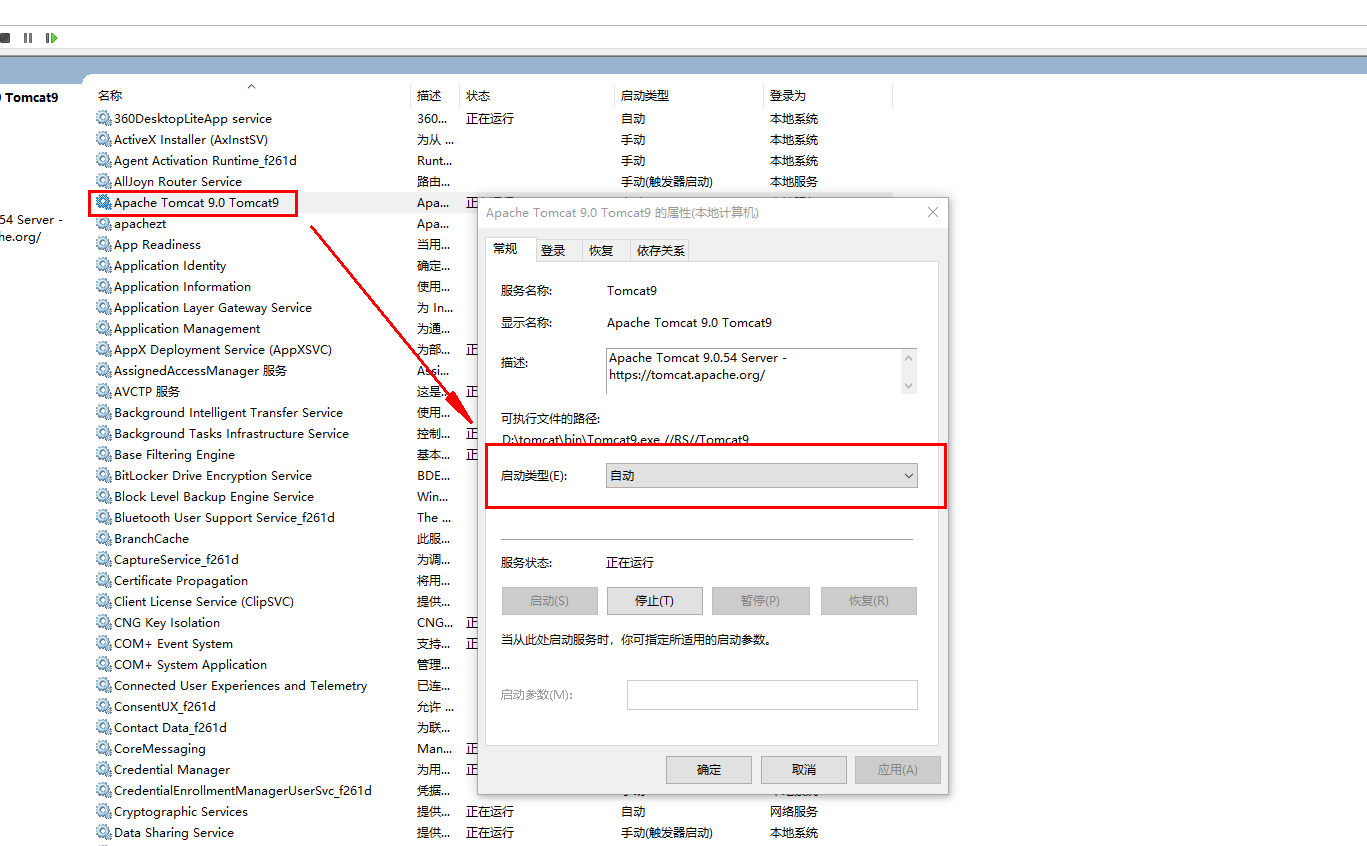Click gear icon of AllJoyn Router Service

[x=104, y=181]
